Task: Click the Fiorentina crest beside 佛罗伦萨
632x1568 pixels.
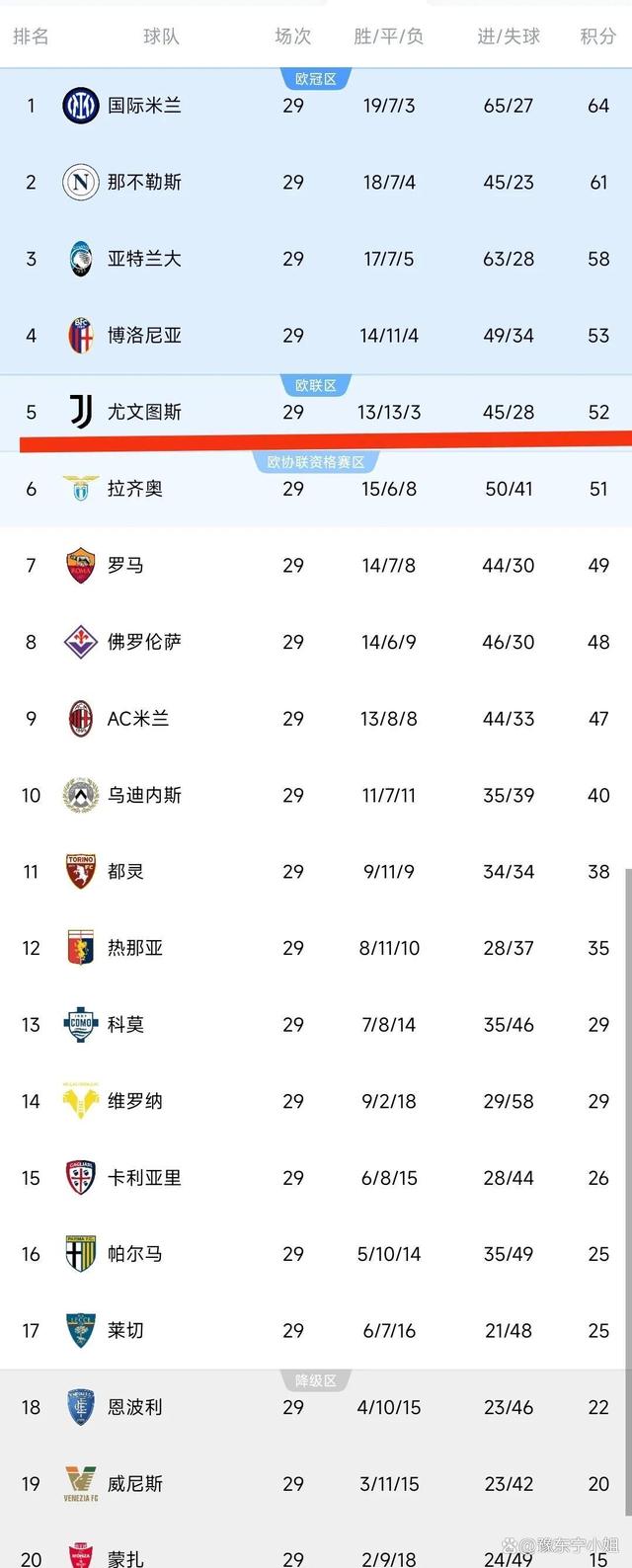Action: click(x=79, y=642)
